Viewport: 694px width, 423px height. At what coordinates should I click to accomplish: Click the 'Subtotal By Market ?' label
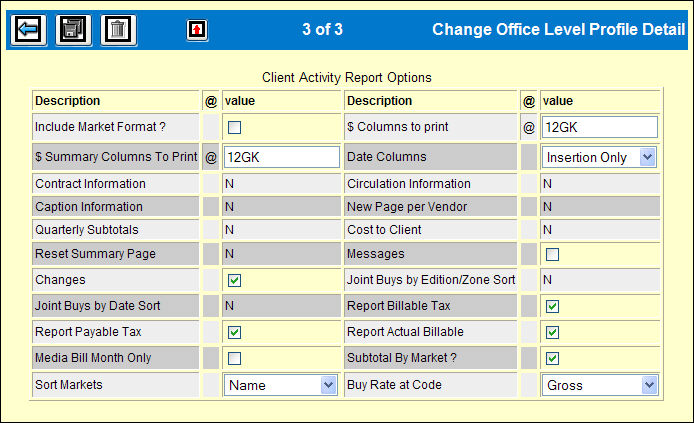click(402, 358)
